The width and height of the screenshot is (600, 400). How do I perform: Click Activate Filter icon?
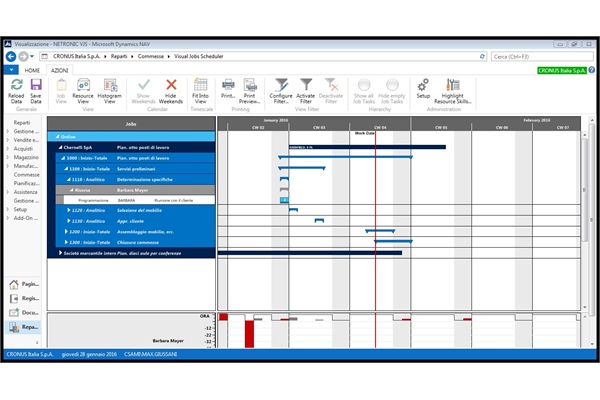tap(306, 85)
